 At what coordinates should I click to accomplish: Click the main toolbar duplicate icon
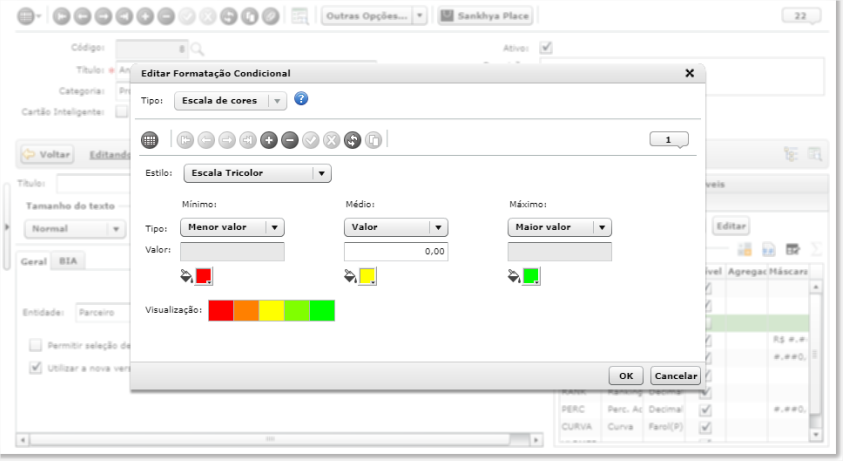[x=249, y=16]
